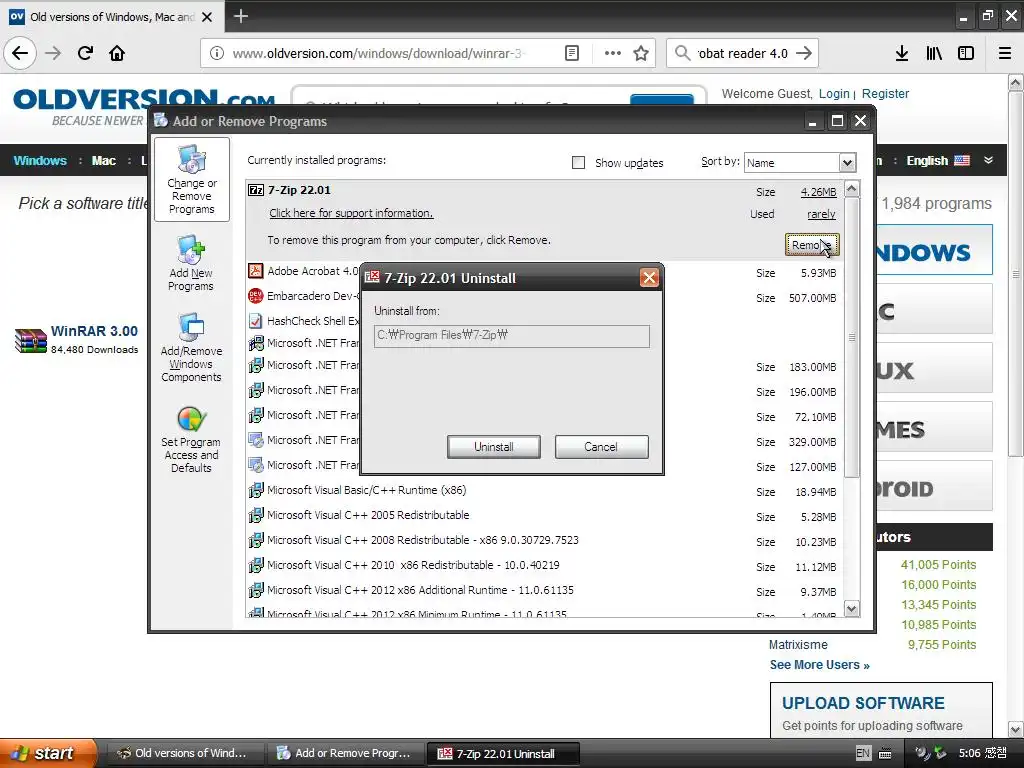
Task: Toggle reader view in address bar
Action: click(x=571, y=53)
